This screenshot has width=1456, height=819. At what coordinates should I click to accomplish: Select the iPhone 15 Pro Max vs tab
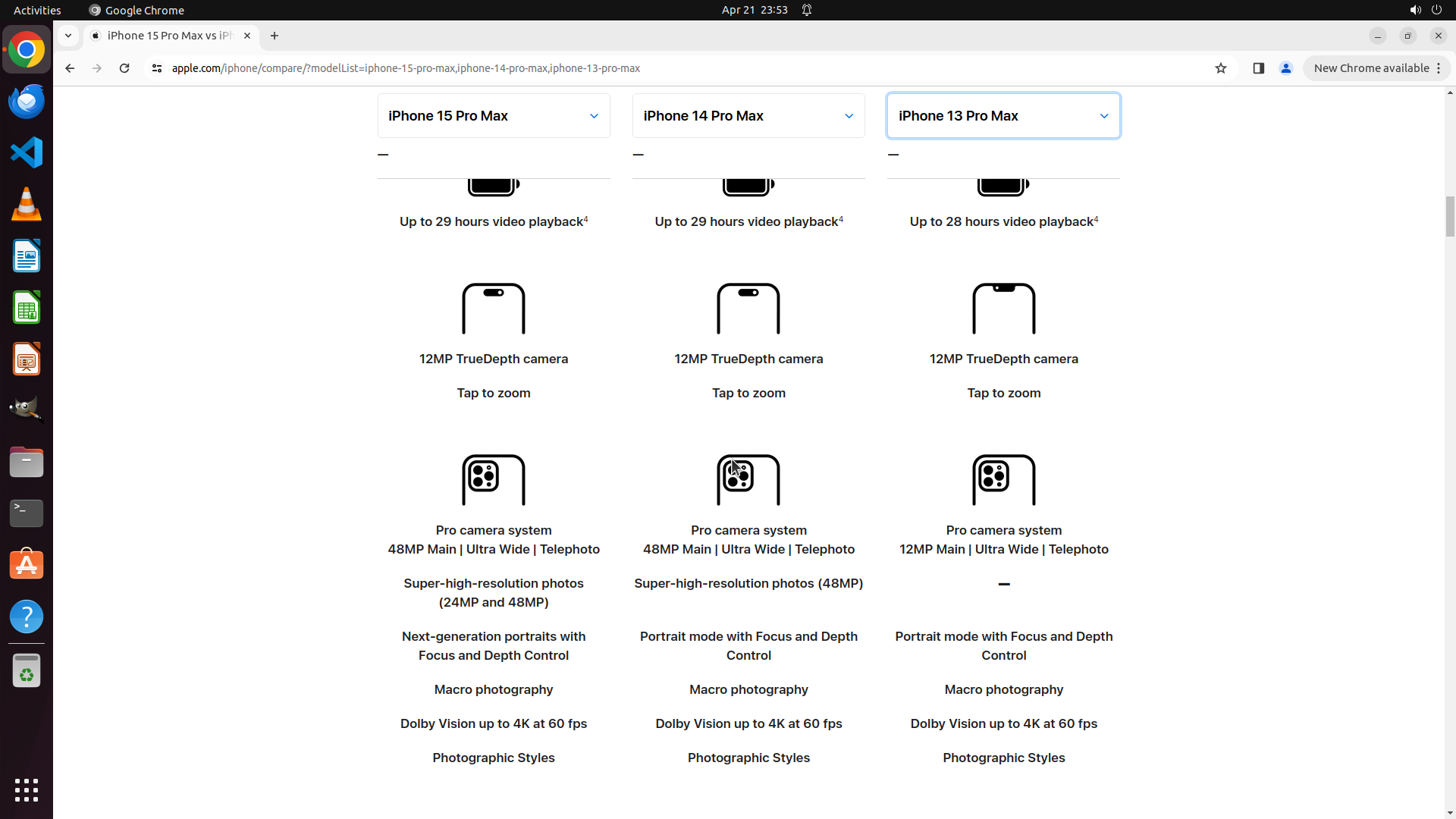pyautogui.click(x=170, y=36)
